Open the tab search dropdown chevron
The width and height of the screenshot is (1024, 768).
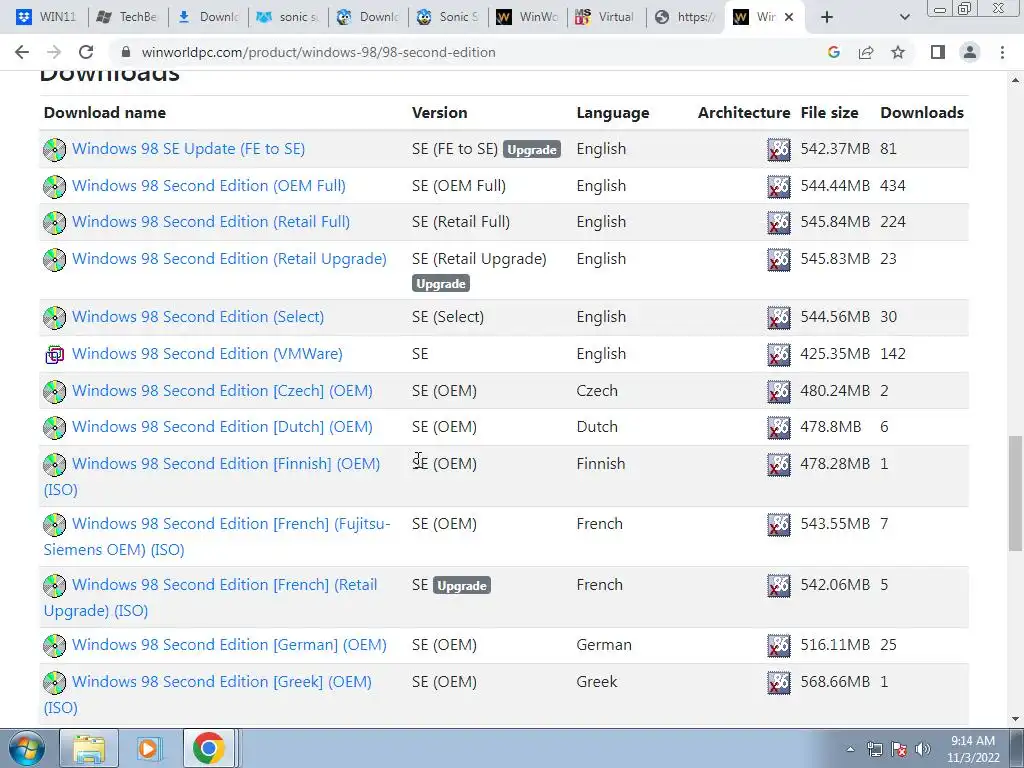(x=904, y=17)
